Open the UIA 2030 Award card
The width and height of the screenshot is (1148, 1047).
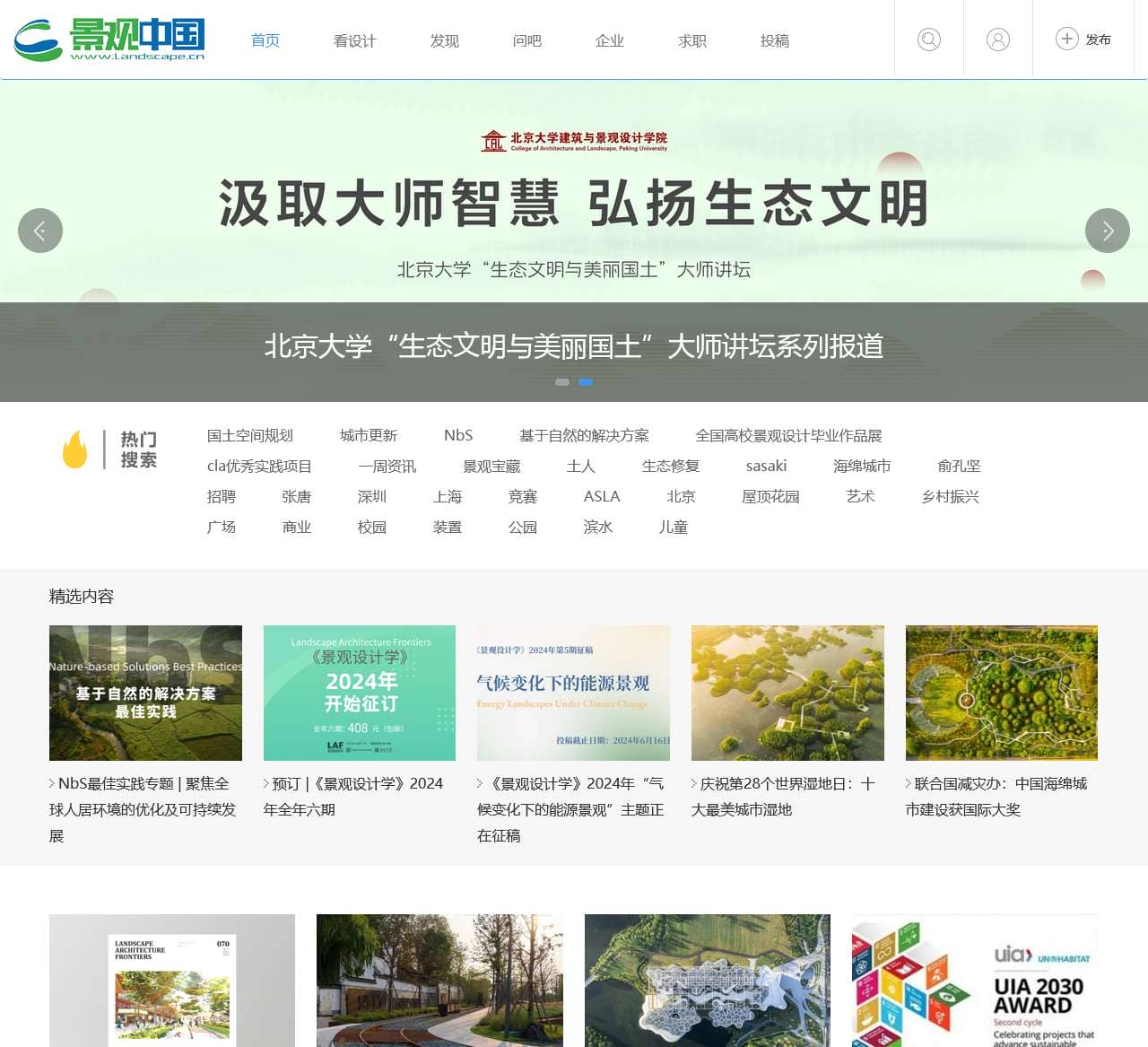click(975, 981)
